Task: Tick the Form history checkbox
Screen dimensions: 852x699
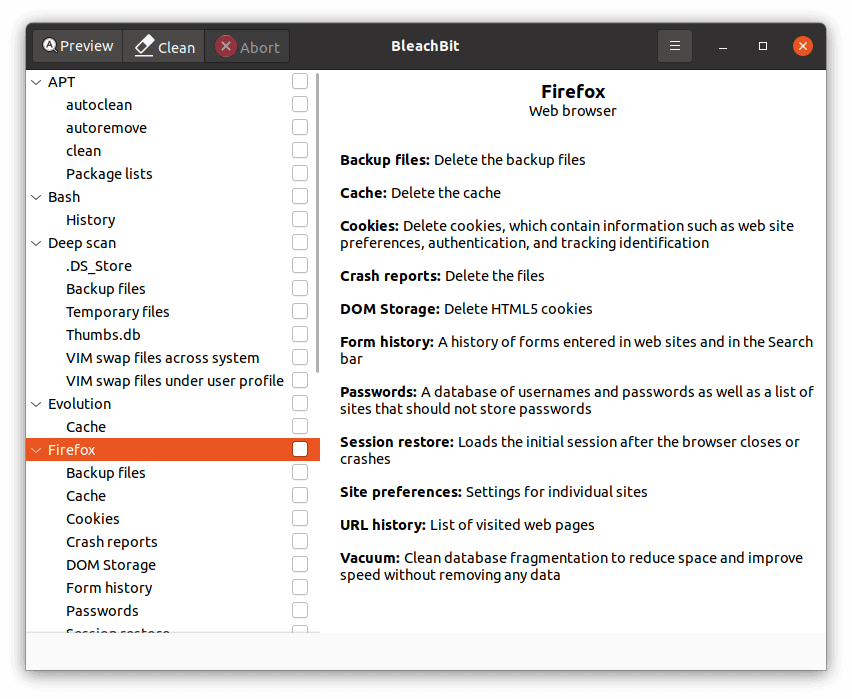Action: [300, 588]
